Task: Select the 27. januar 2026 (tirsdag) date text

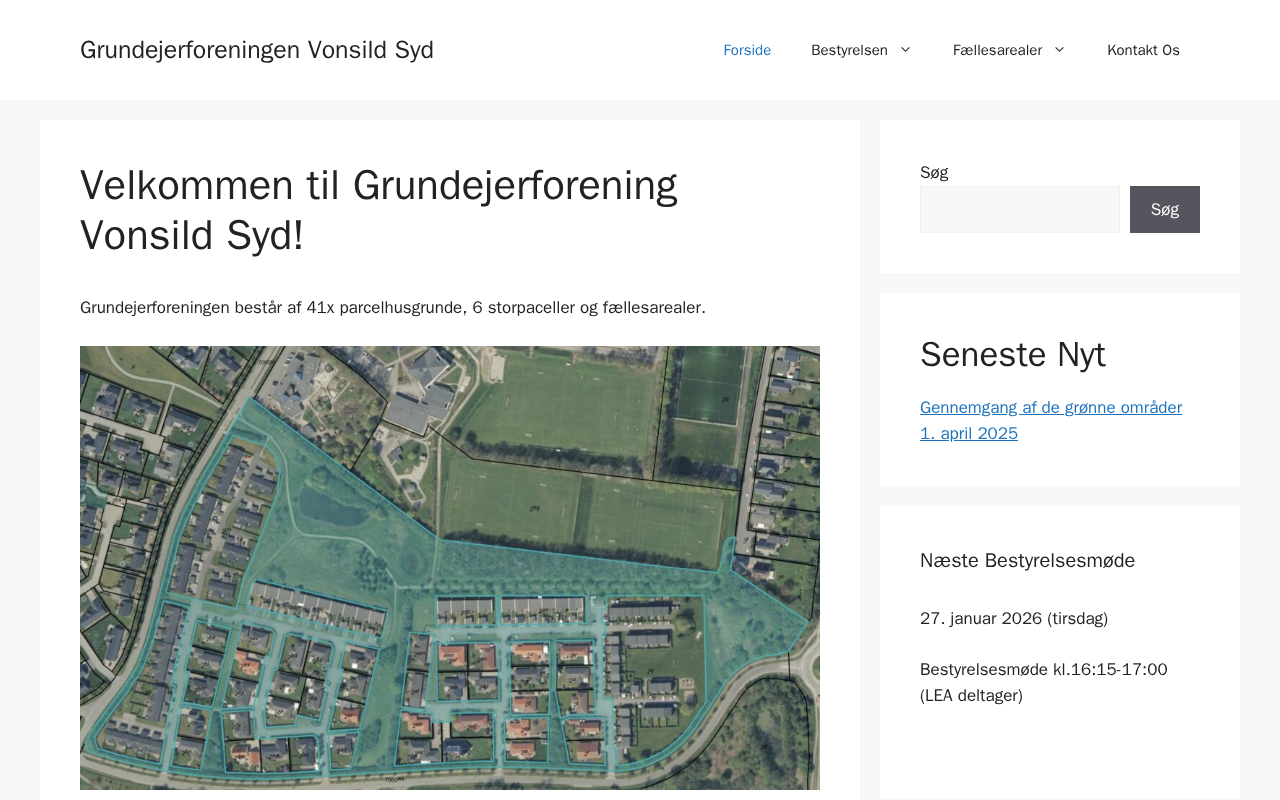Action: [1014, 618]
